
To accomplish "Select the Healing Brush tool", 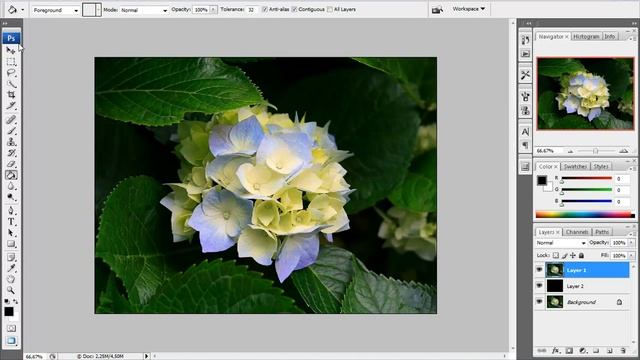I will click(11, 120).
